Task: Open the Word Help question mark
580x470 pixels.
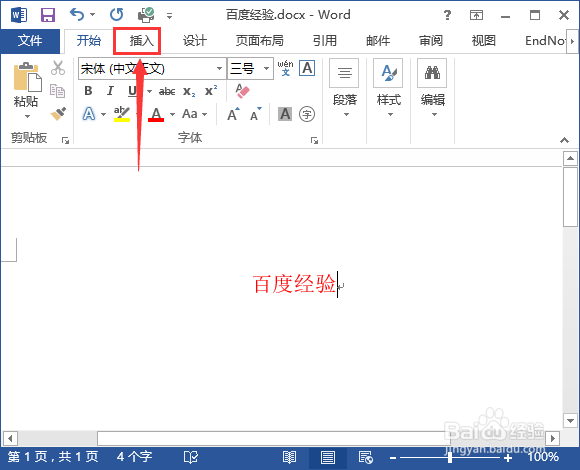Action: 447,15
